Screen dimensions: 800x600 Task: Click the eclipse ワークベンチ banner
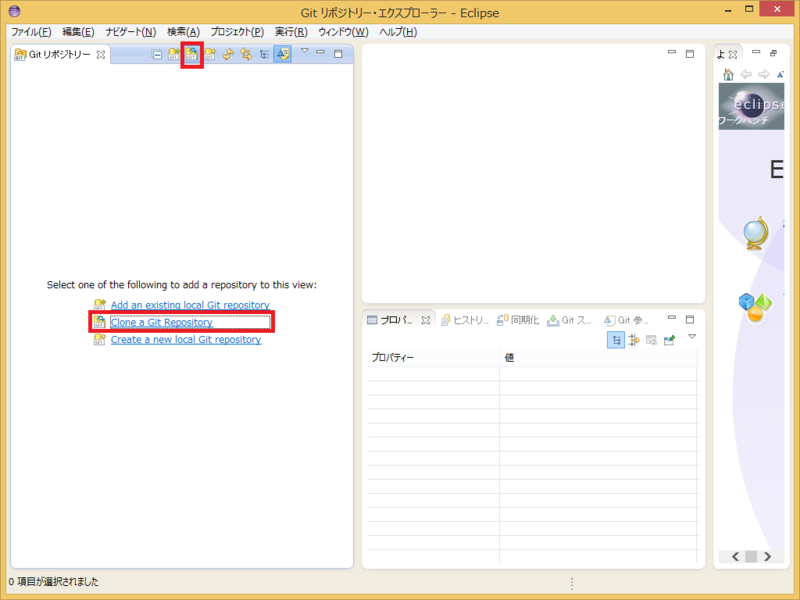click(x=751, y=106)
